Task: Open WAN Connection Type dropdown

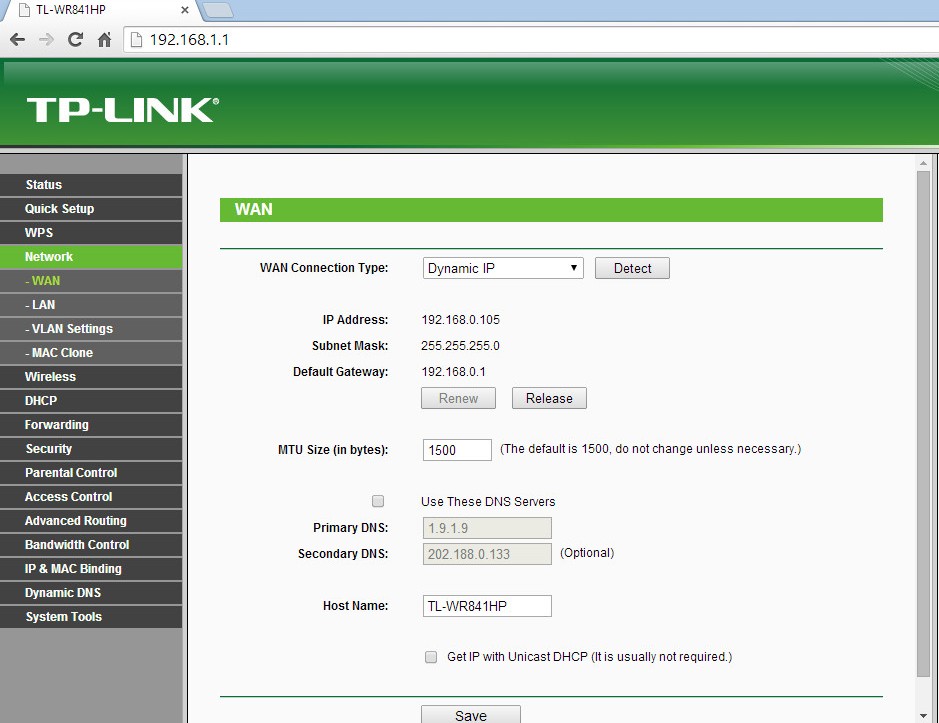Action: coord(502,268)
